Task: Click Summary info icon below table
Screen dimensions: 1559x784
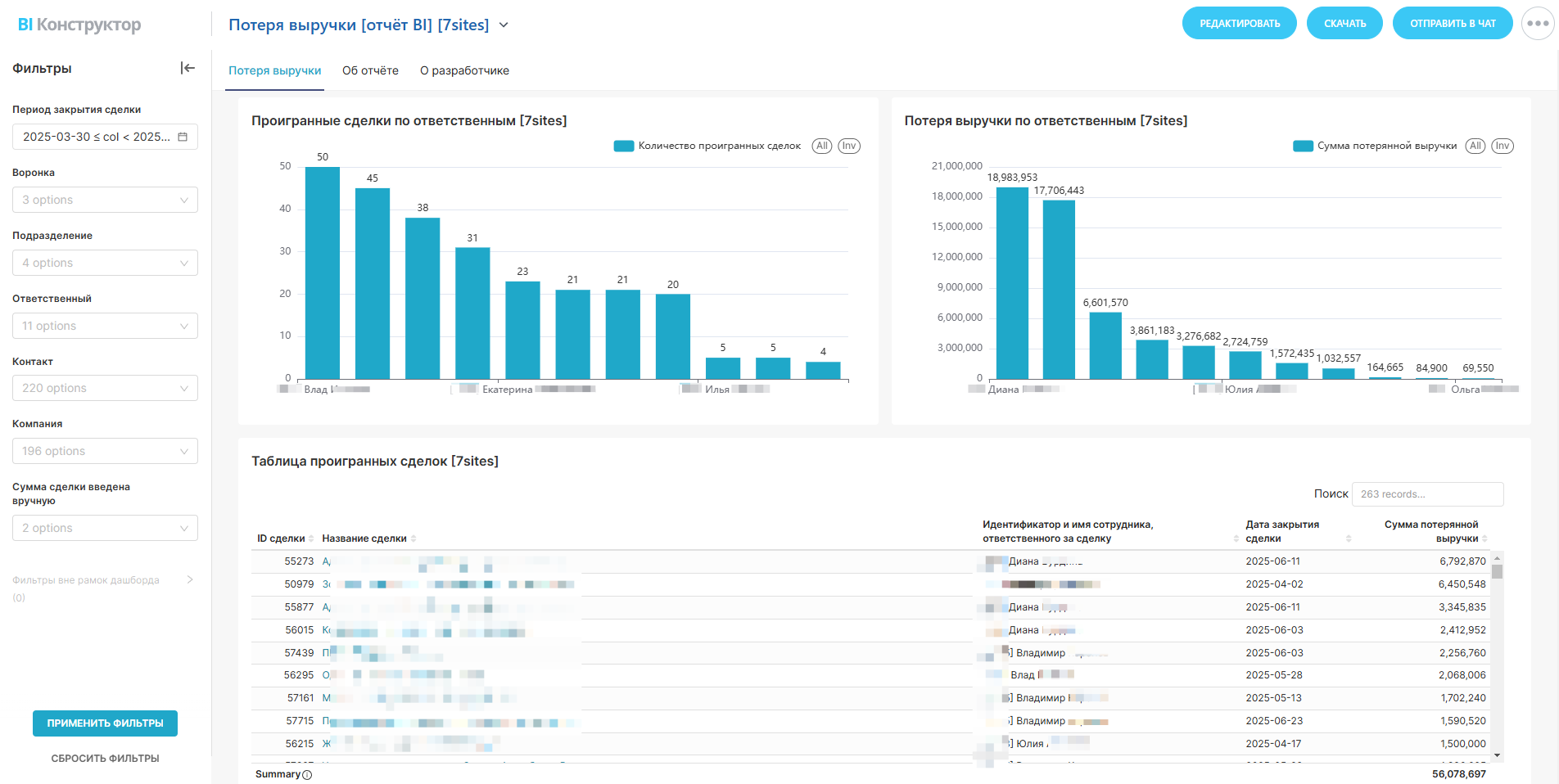Action: 307,775
